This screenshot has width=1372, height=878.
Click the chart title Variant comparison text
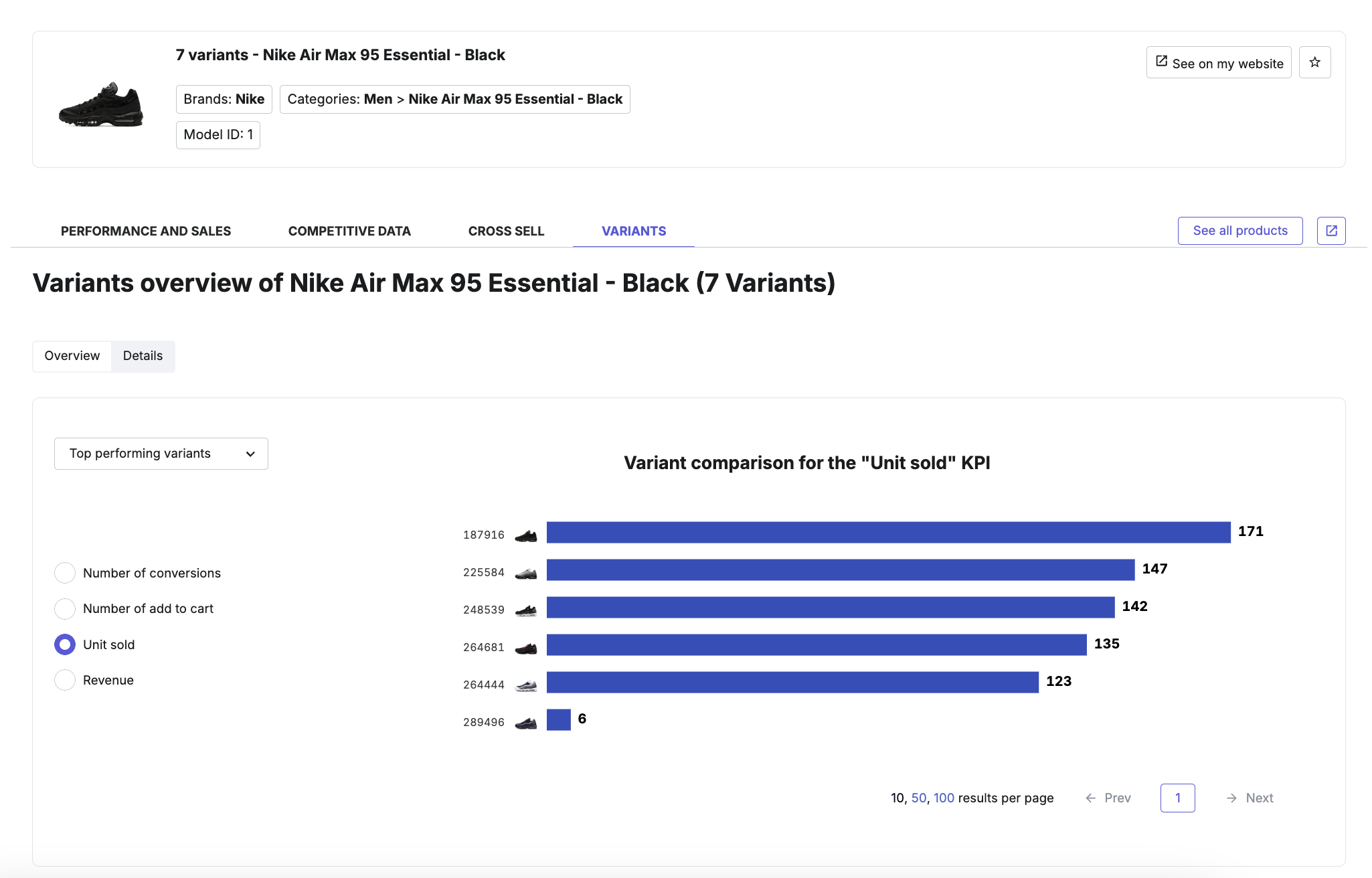click(807, 462)
